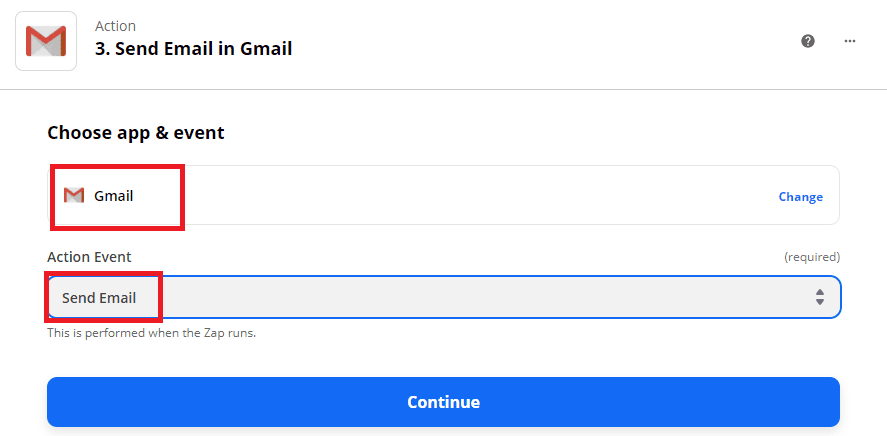Click the word Gmail in the step title
Image resolution: width=887 pixels, height=436 pixels.
pos(265,49)
